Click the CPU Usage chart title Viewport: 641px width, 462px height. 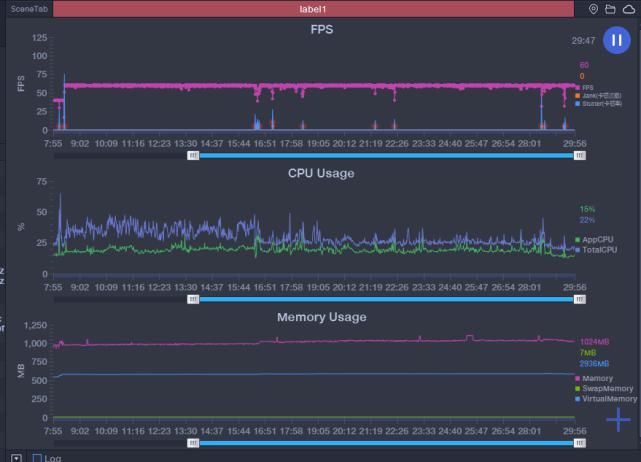pos(321,173)
